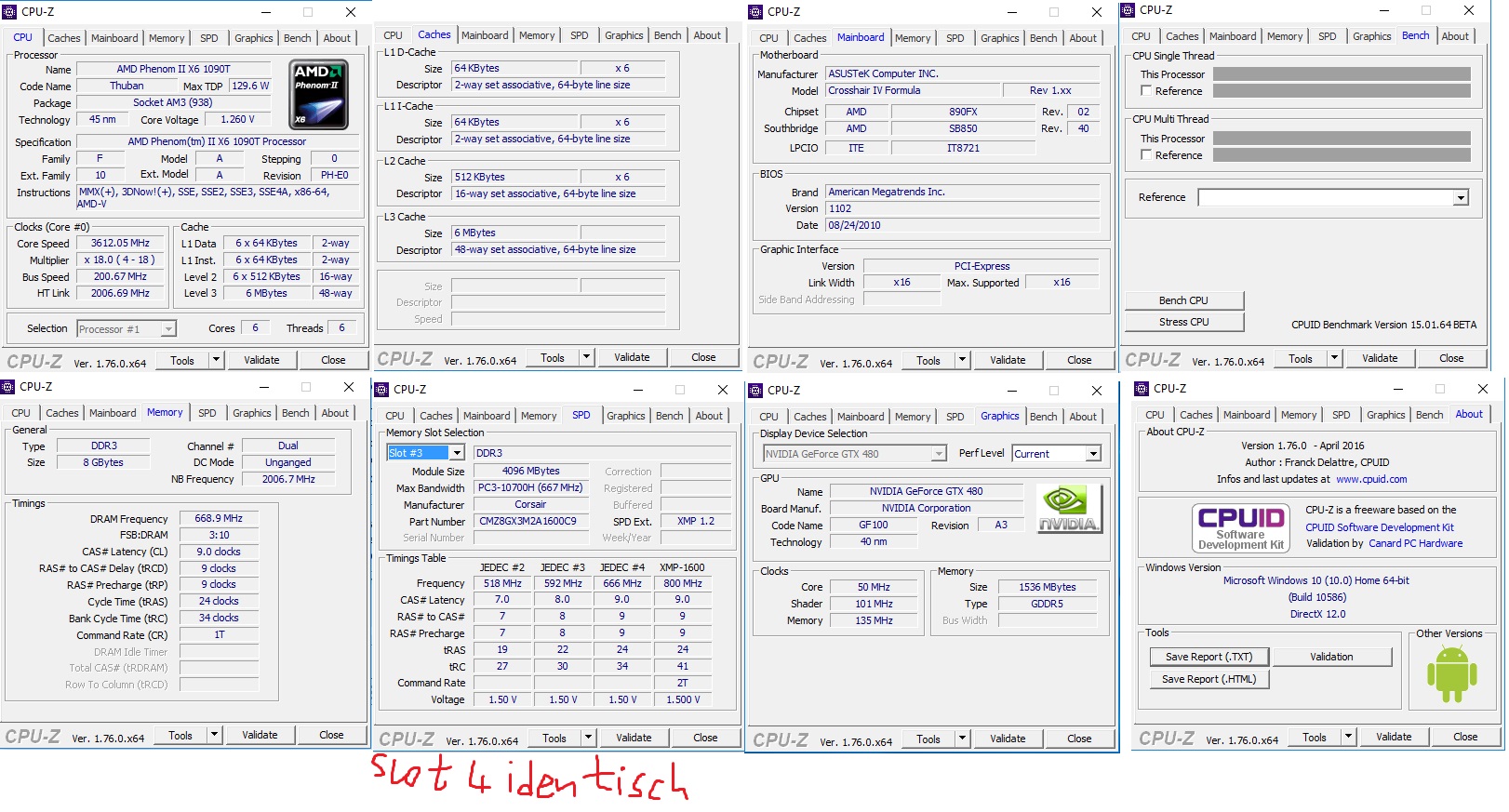Screen dimensions: 1509x812
Task: Click Validate button in CPU window
Action: (261, 360)
